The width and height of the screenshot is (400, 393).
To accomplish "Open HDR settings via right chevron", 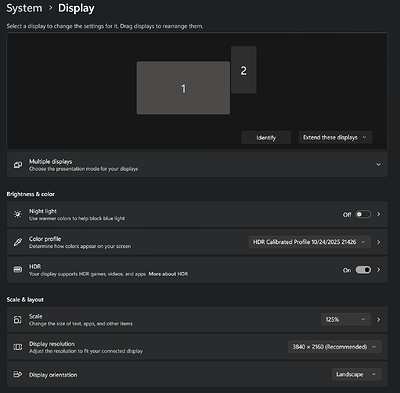I will (379, 270).
